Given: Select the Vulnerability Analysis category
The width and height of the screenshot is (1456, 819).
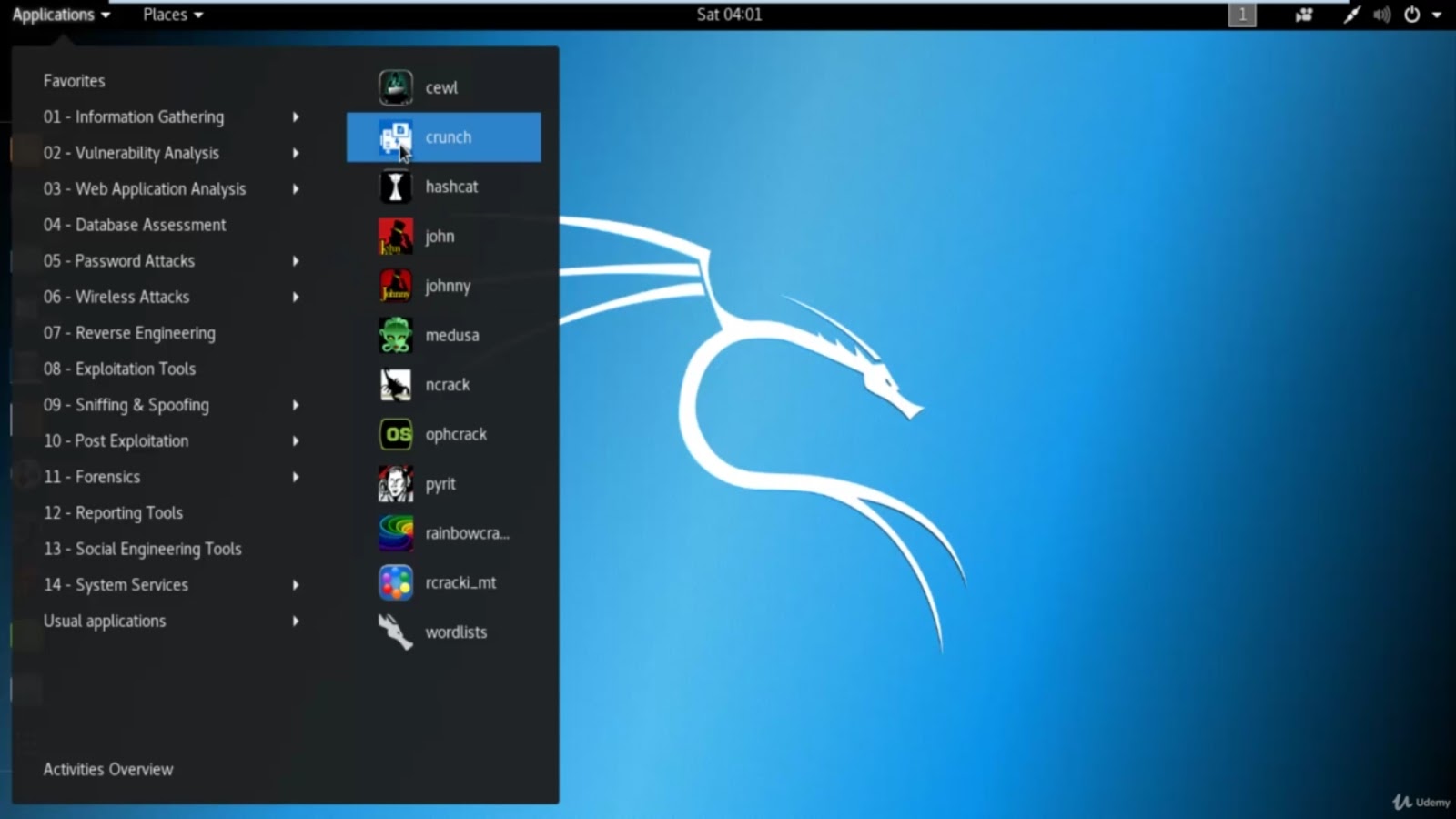Looking at the screenshot, I should [132, 153].
